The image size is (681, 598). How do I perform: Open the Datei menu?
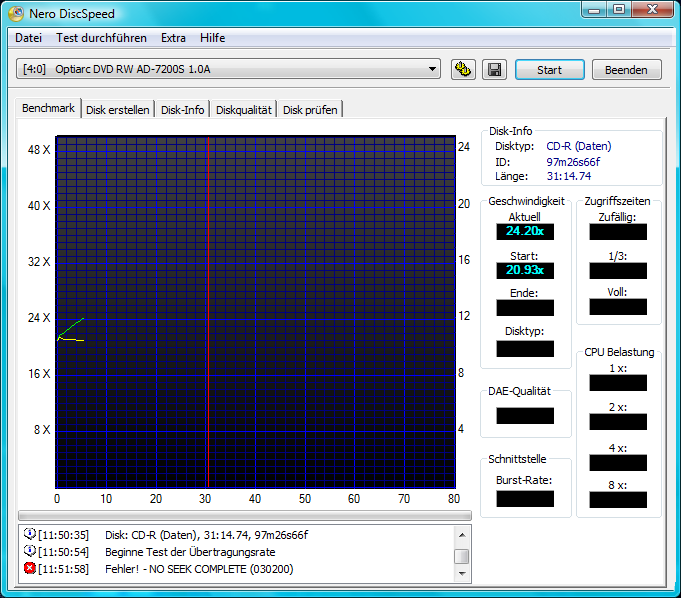pyautogui.click(x=28, y=38)
